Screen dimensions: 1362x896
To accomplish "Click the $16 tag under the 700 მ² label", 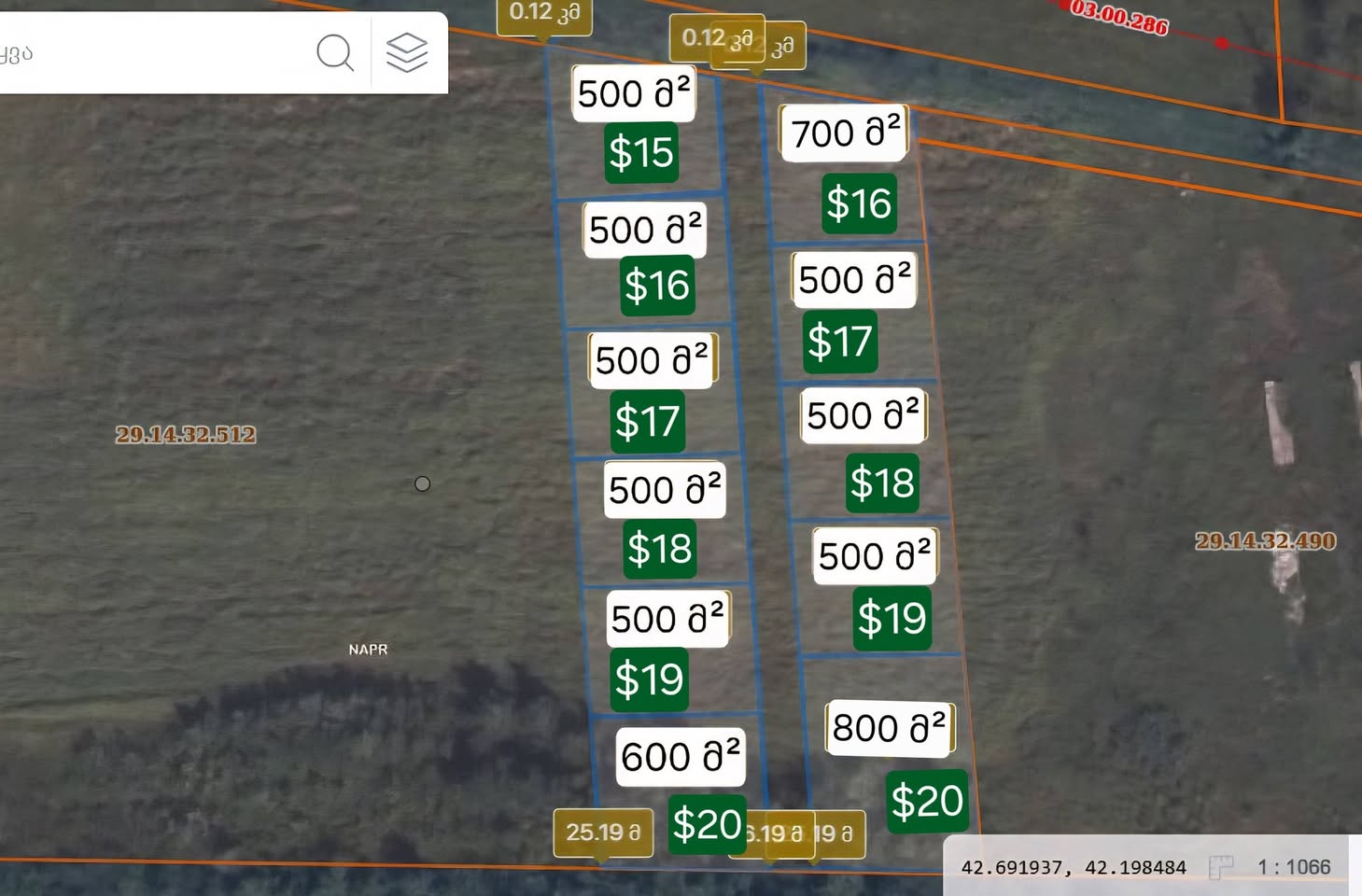I will [x=860, y=203].
